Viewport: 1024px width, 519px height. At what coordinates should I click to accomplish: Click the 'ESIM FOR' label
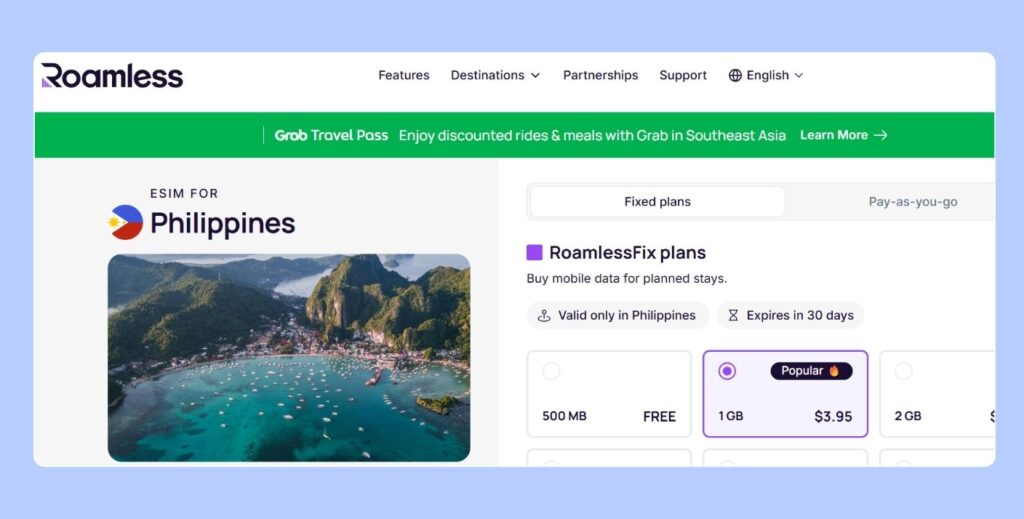tap(184, 193)
